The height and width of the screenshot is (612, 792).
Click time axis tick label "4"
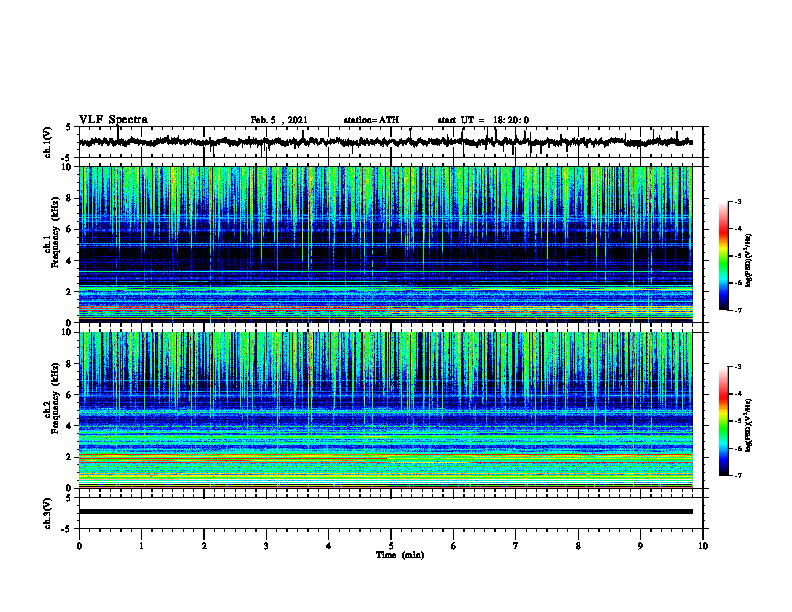329,546
